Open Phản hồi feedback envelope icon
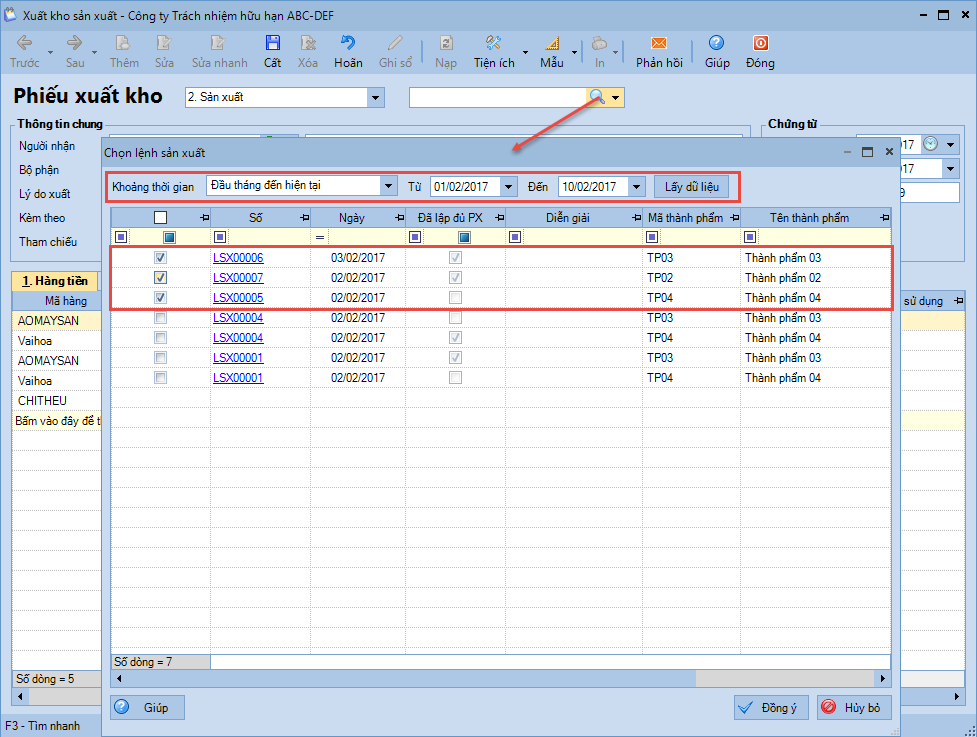977x737 pixels. [x=659, y=44]
